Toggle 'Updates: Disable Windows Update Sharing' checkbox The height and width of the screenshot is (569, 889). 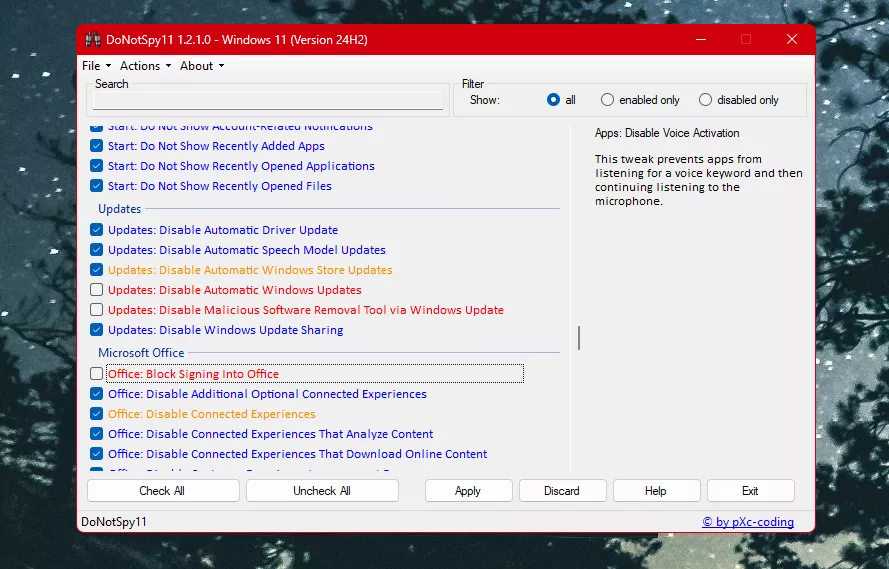pos(96,329)
